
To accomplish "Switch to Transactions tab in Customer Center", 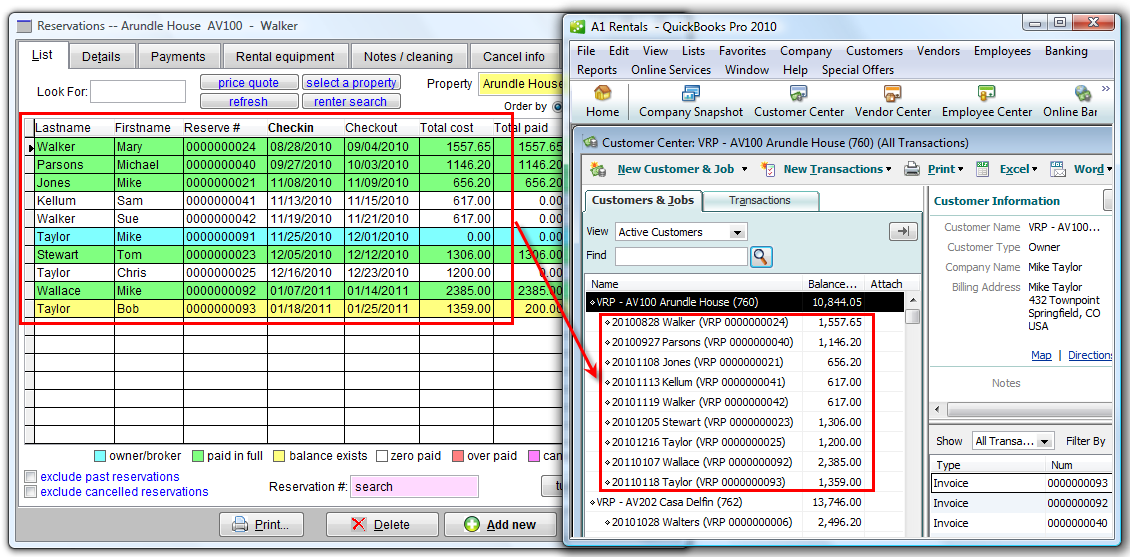I will [760, 200].
